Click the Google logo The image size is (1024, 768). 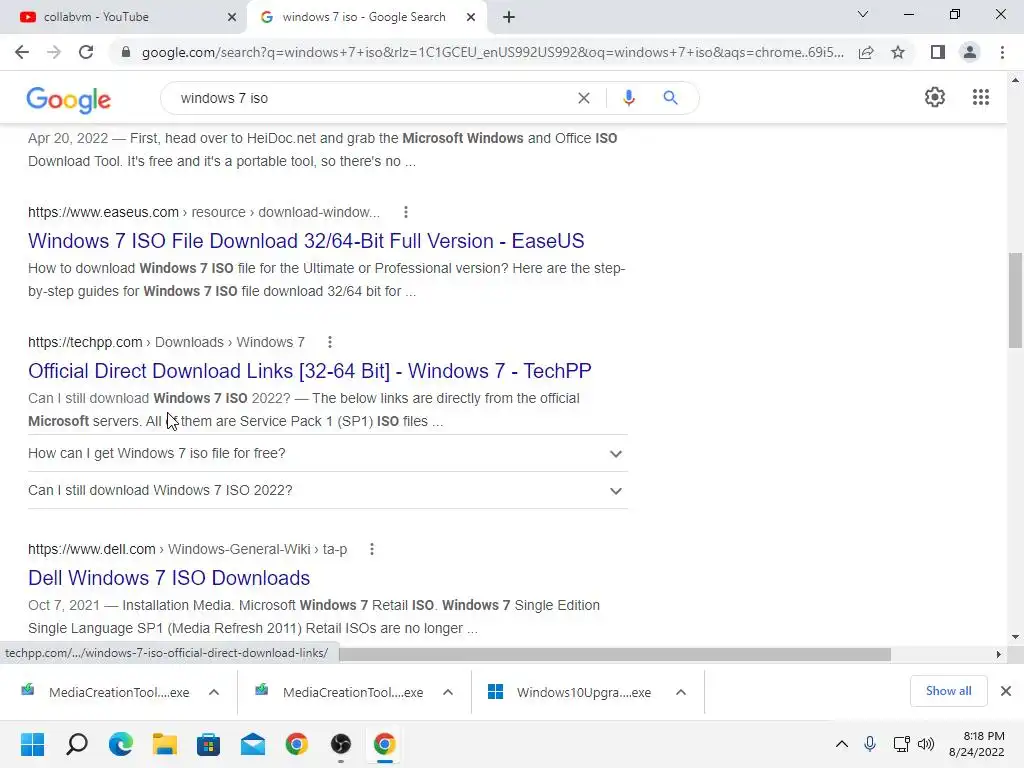point(69,99)
